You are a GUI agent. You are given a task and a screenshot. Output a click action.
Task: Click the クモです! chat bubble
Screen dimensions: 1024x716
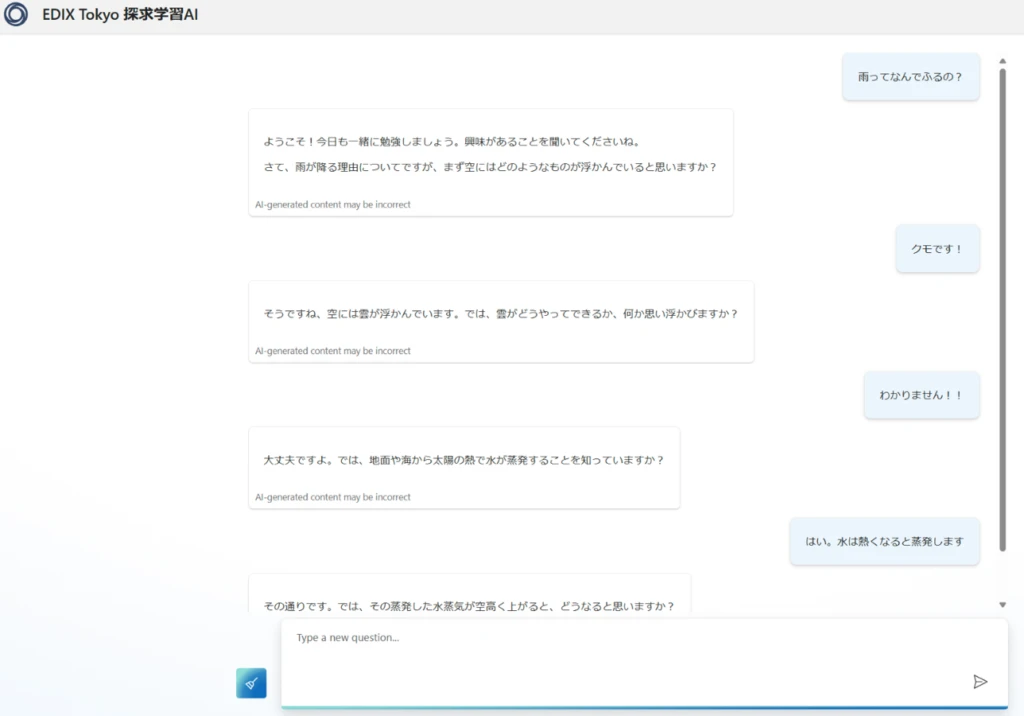[x=937, y=249]
